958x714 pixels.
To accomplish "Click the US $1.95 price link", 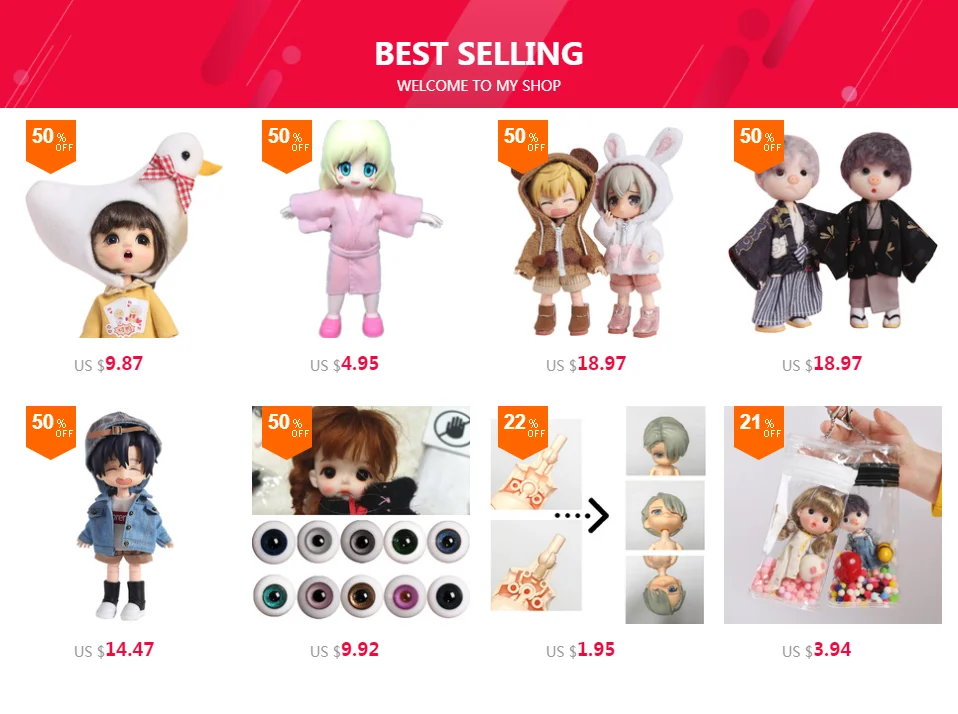I will pos(580,650).
